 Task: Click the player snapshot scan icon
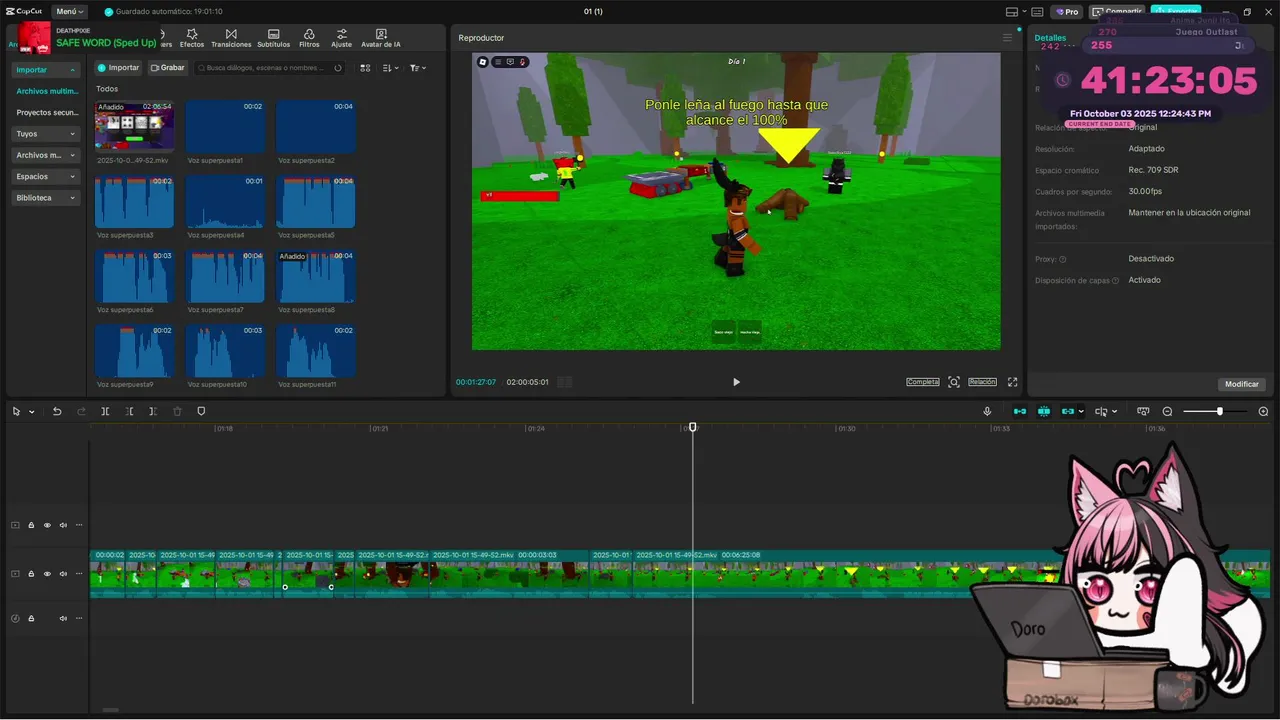954,382
